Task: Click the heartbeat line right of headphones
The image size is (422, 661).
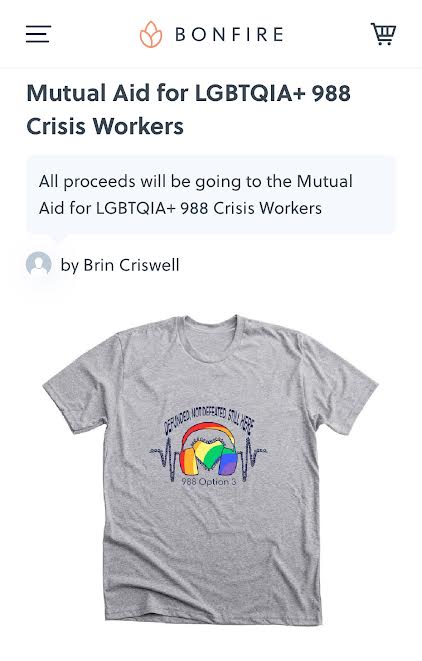Action: click(252, 457)
